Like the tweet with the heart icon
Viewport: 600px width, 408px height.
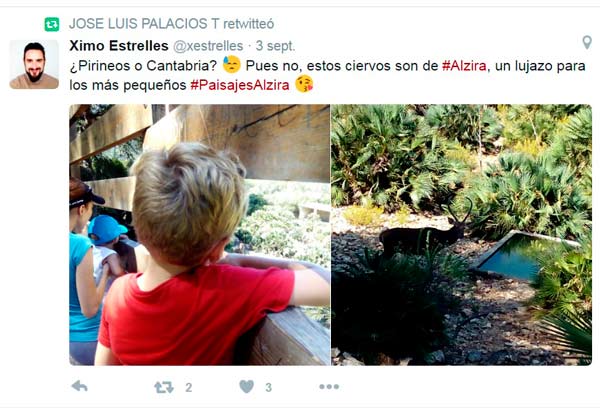(x=246, y=387)
